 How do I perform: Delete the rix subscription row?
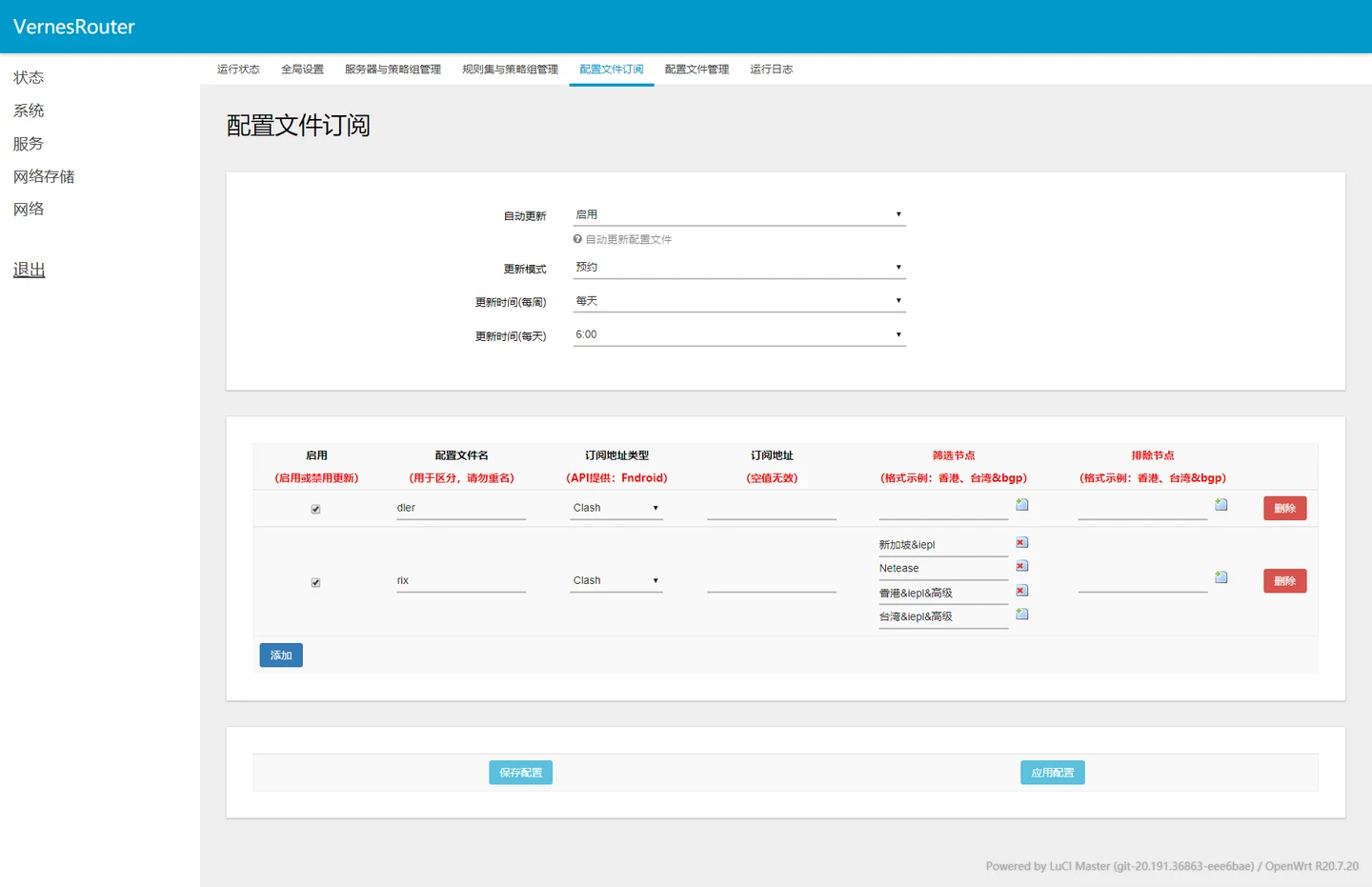pyautogui.click(x=1284, y=581)
